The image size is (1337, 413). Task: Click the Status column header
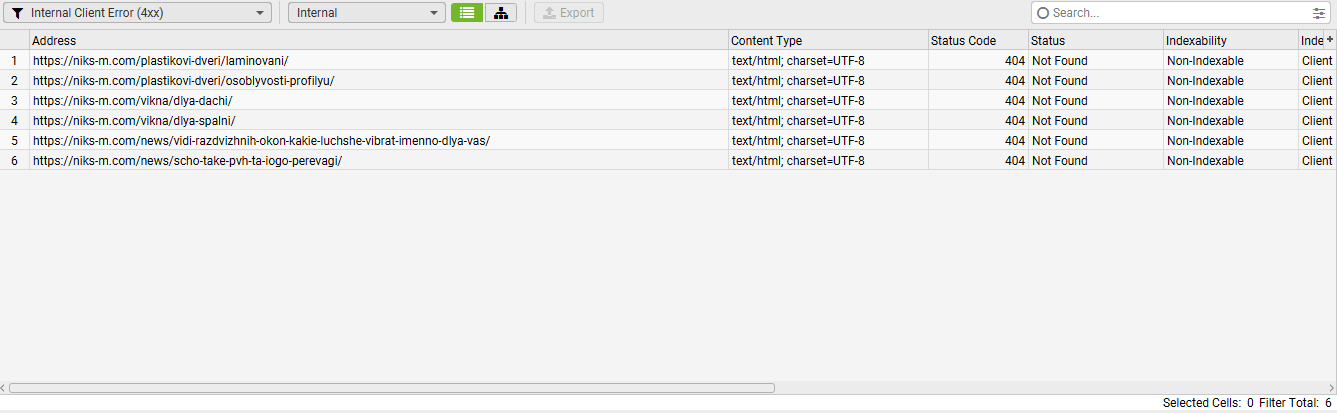pos(1094,41)
